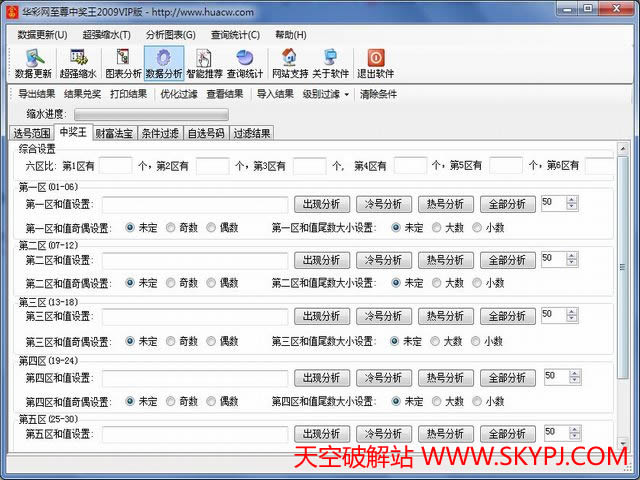This screenshot has width=640, height=480.
Task: Switch to the 财富法宝 tab
Action: click(114, 133)
